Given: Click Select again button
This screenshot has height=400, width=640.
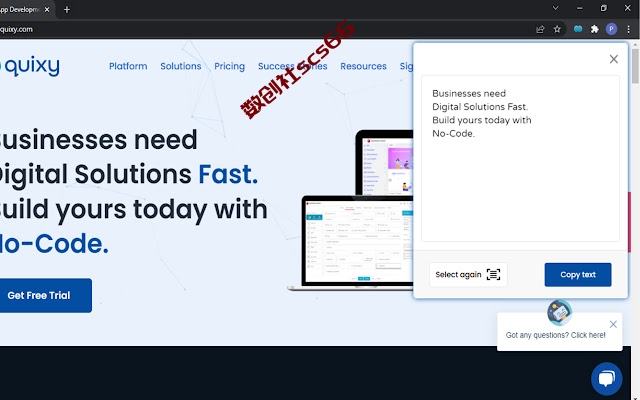Looking at the screenshot, I should (x=468, y=275).
